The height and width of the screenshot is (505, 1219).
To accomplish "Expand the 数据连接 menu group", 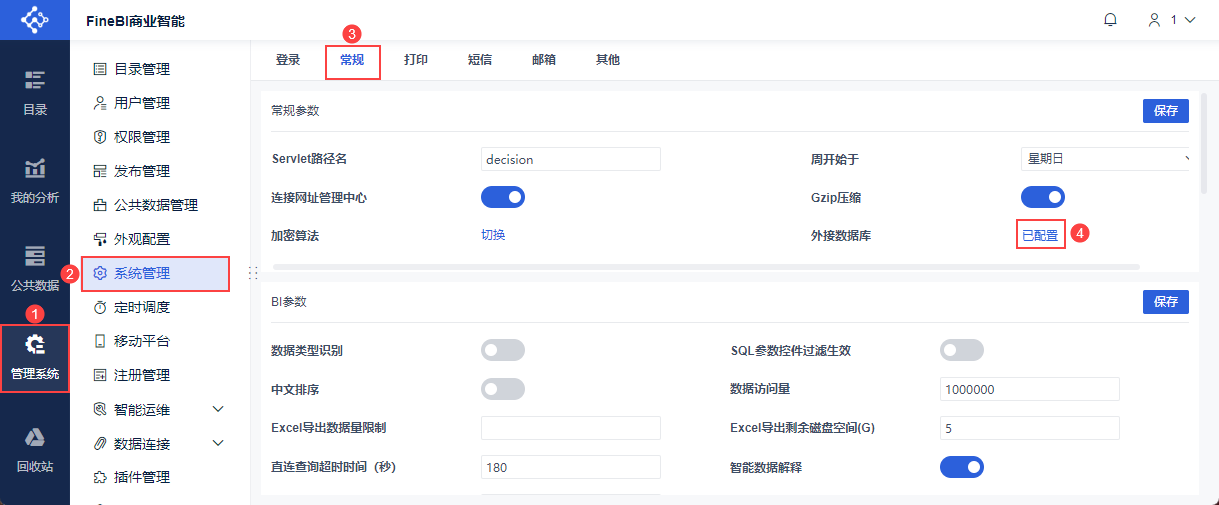I will (218, 443).
